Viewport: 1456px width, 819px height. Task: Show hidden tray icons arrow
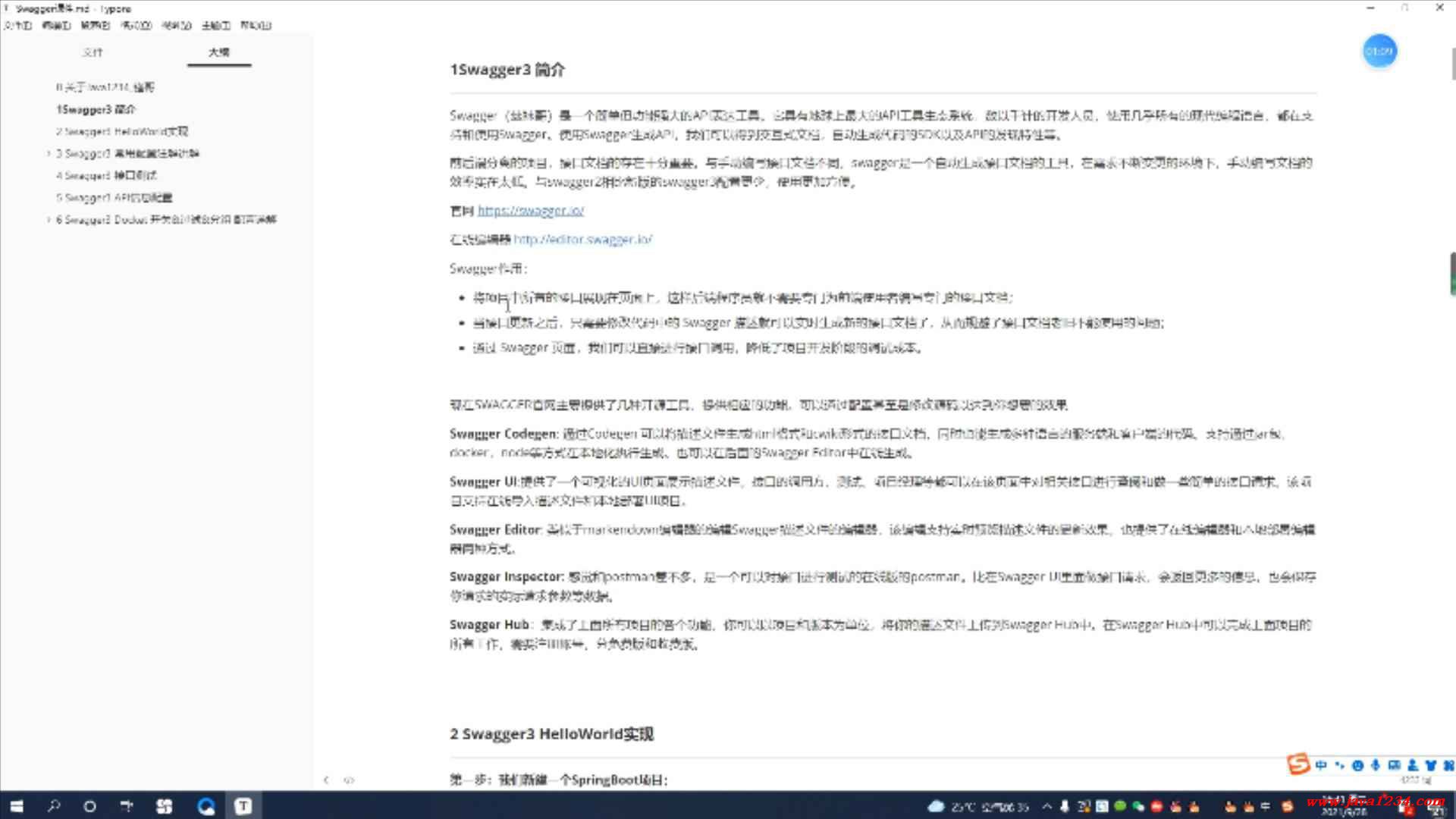(x=1047, y=806)
